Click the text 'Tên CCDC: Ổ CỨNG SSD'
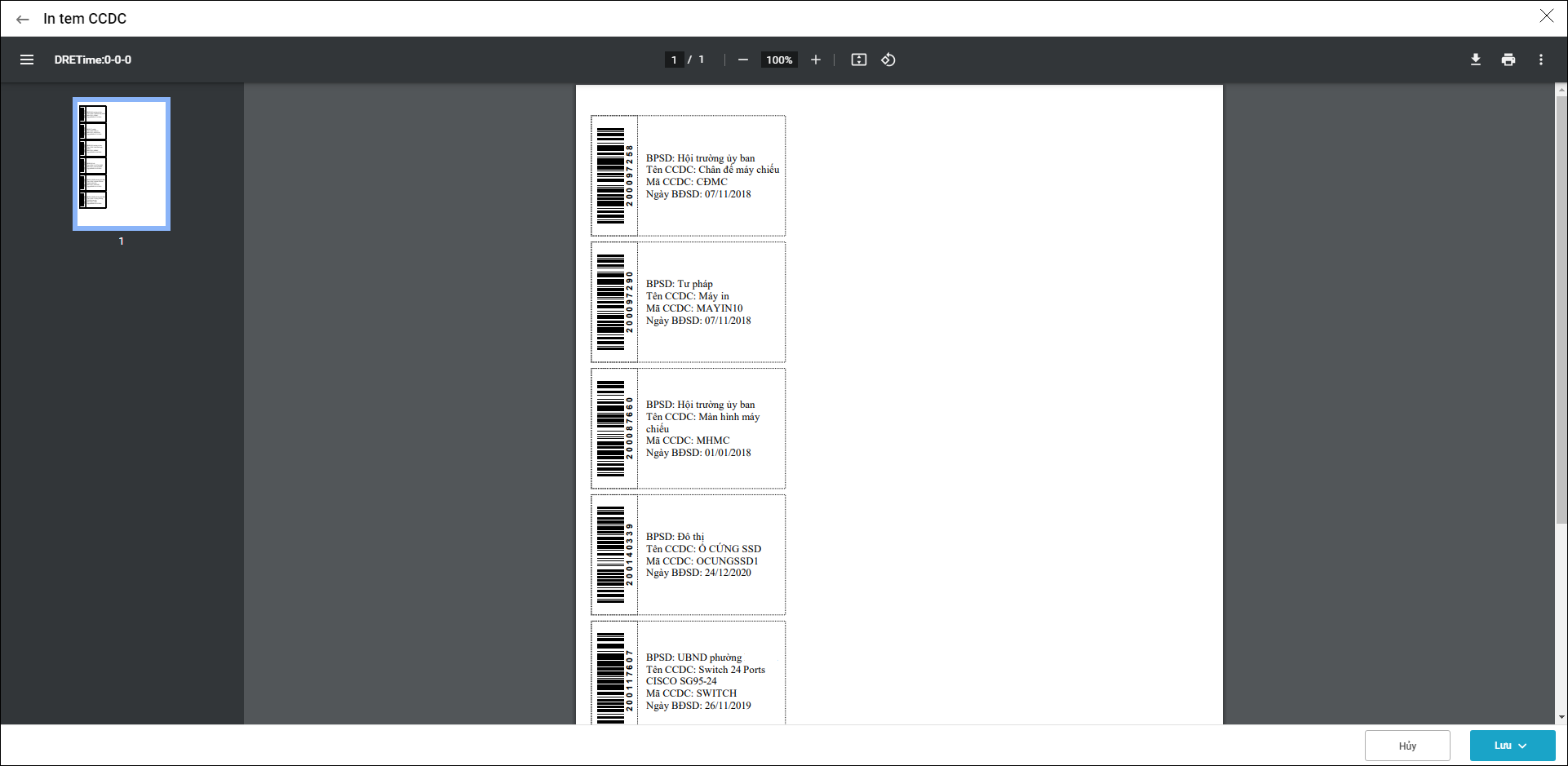Screen dimensions: 1568x766 click(703, 549)
